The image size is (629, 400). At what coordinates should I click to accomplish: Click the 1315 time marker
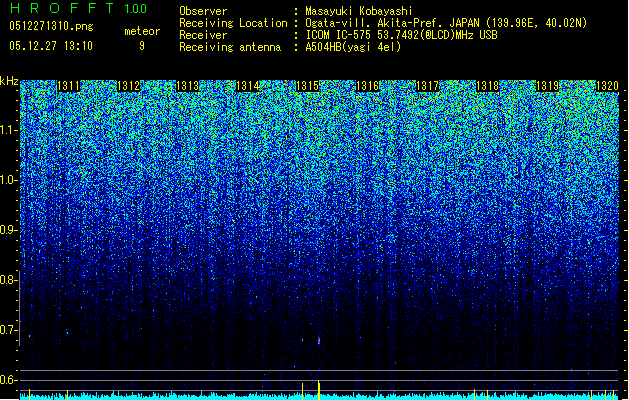(x=308, y=86)
